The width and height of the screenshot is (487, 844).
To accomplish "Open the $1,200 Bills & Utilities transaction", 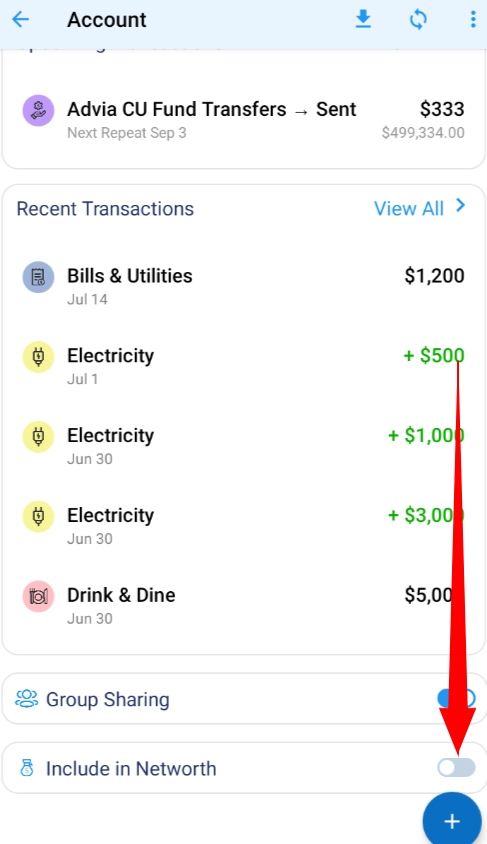I will pyautogui.click(x=244, y=285).
